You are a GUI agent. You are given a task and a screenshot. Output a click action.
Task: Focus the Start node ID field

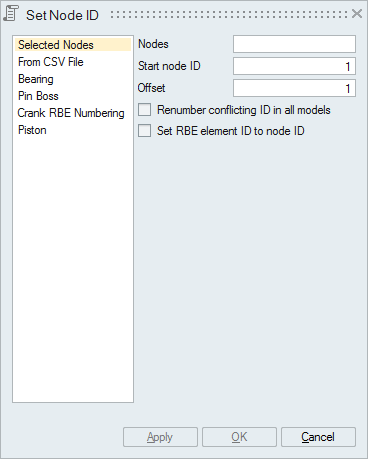pyautogui.click(x=294, y=66)
